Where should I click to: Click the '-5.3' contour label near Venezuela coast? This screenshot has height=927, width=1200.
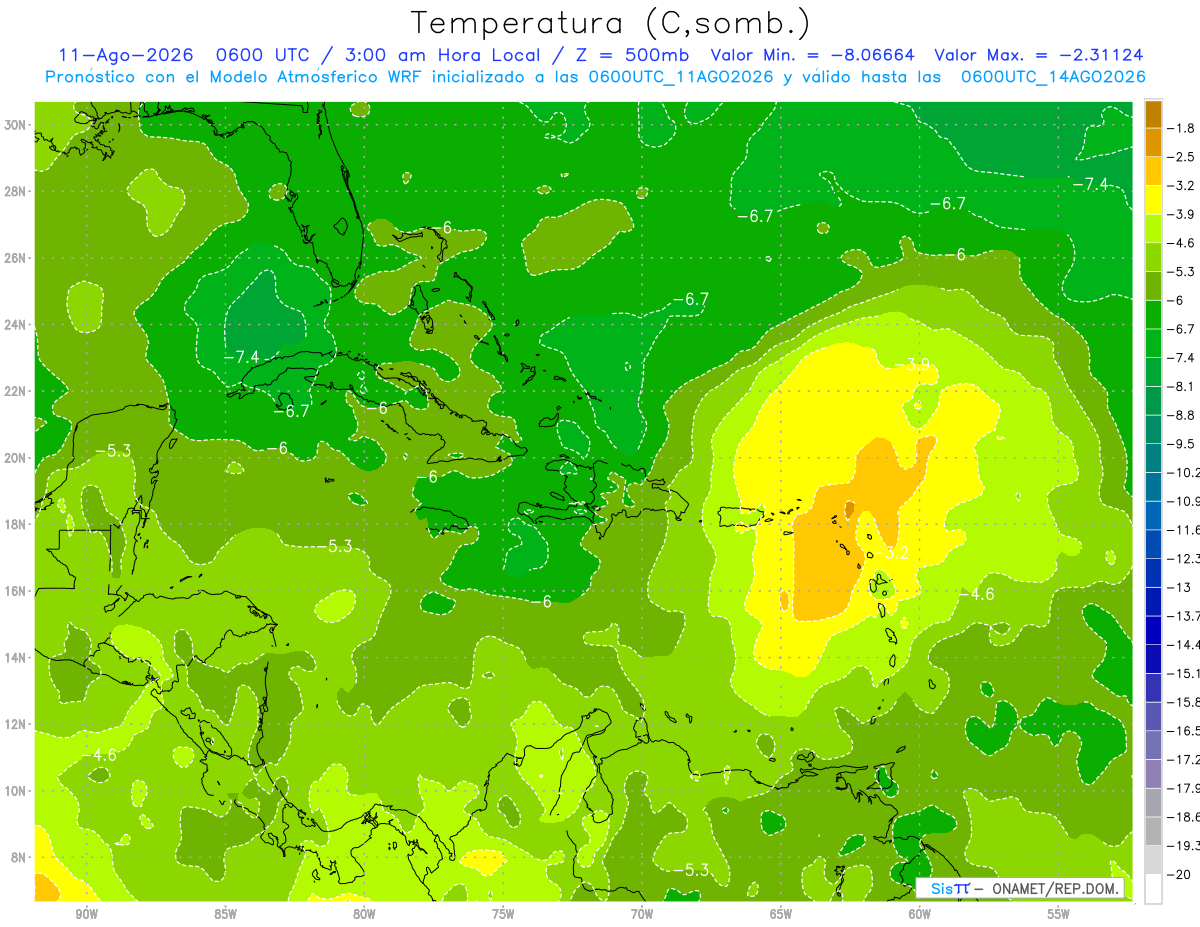[x=690, y=870]
